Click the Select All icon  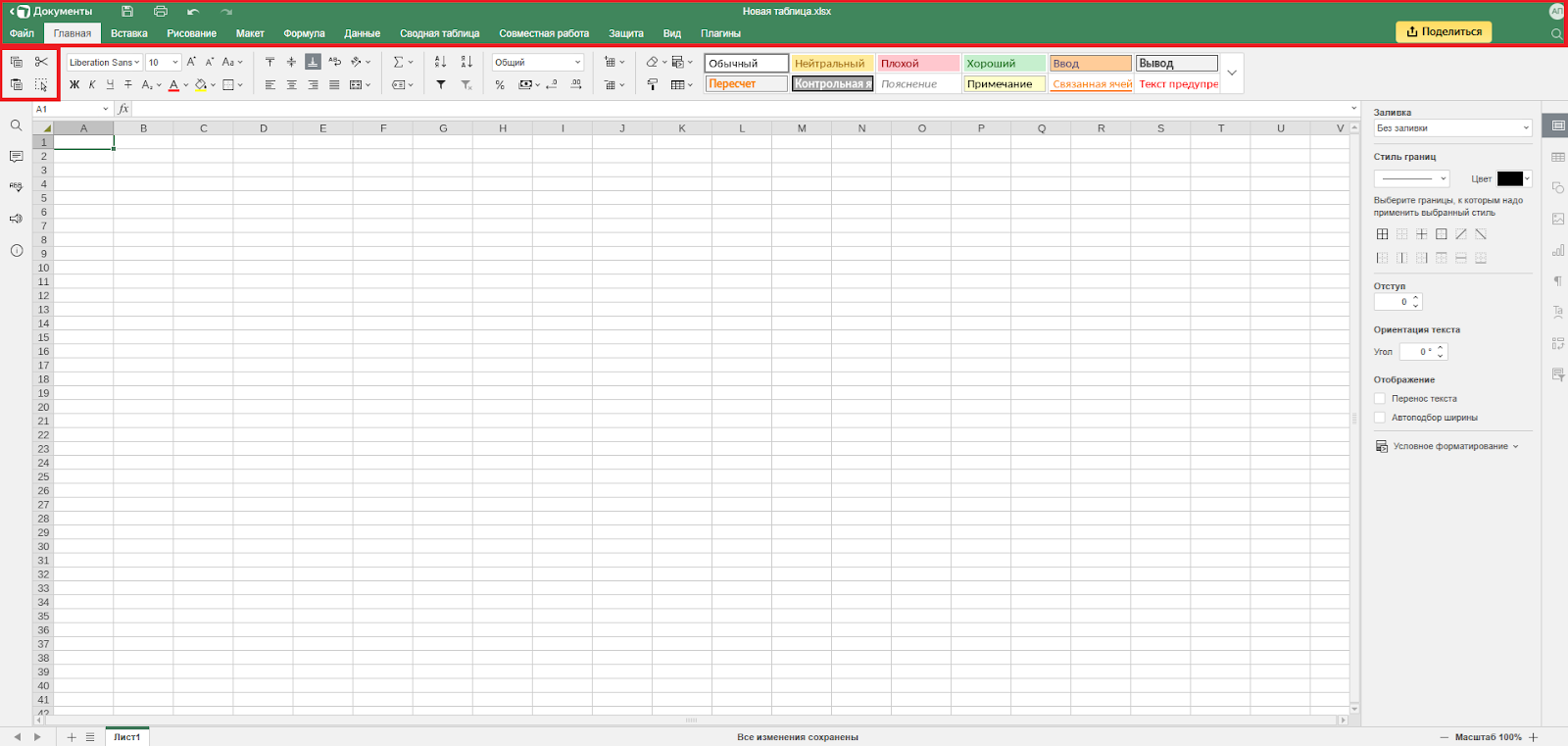point(41,85)
